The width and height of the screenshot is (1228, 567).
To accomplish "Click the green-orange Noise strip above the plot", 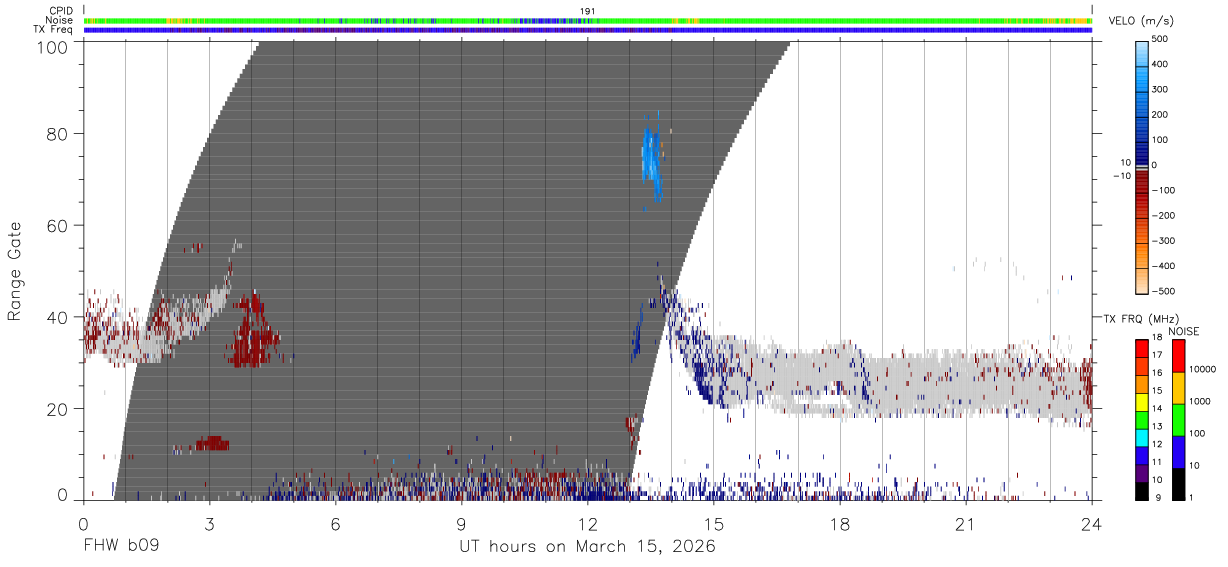I will point(588,20).
